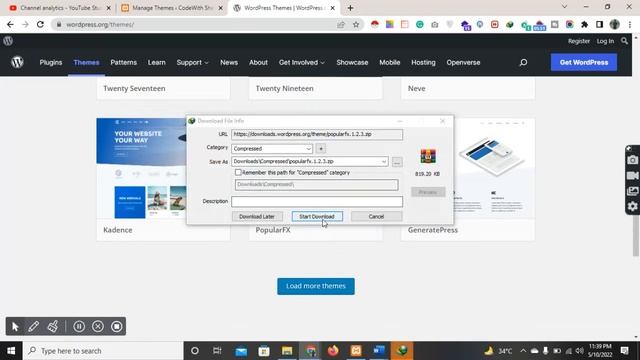Cancel the download dialog
The image size is (640, 360).
(376, 216)
